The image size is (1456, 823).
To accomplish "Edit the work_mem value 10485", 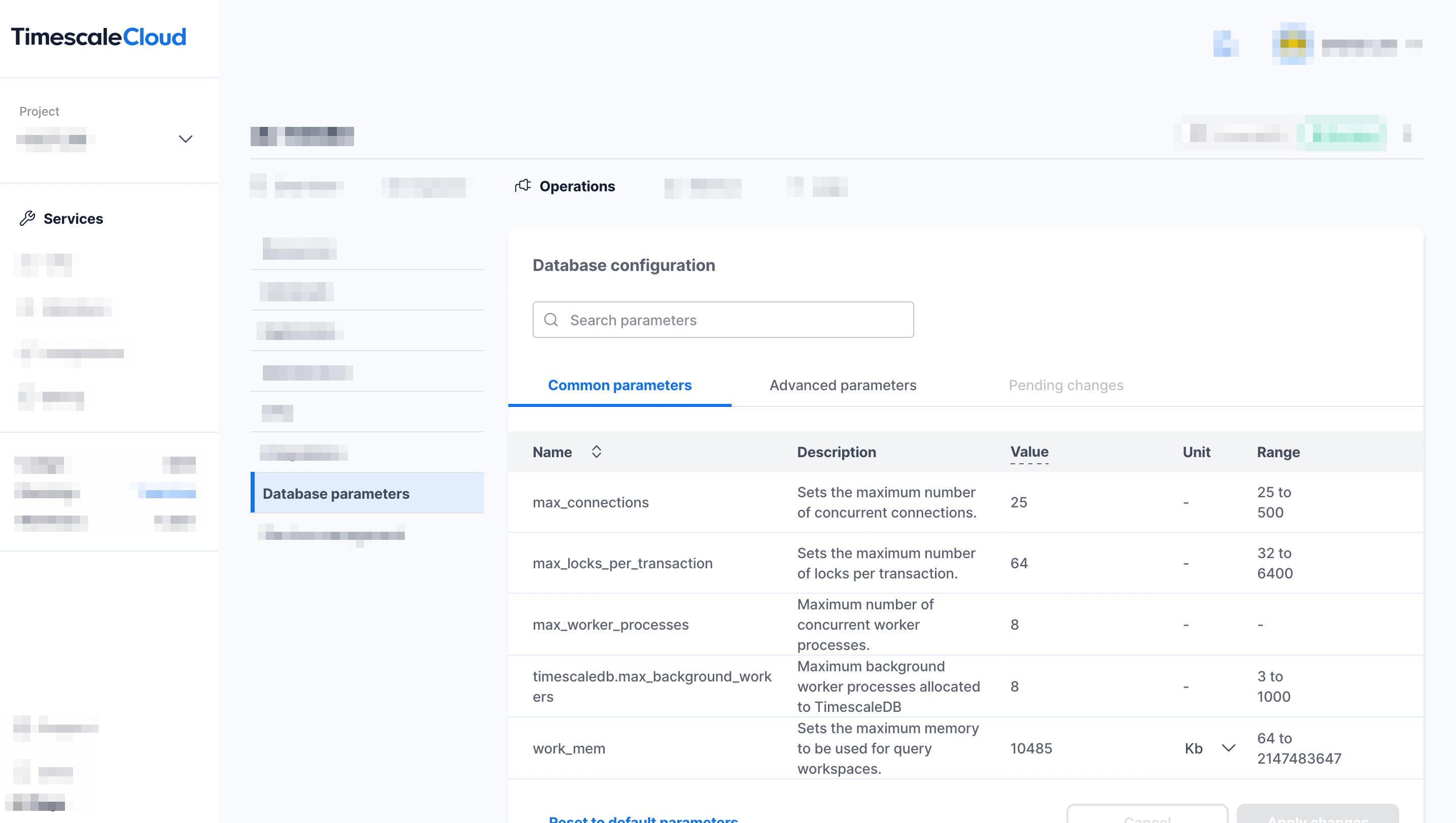I will 1031,748.
